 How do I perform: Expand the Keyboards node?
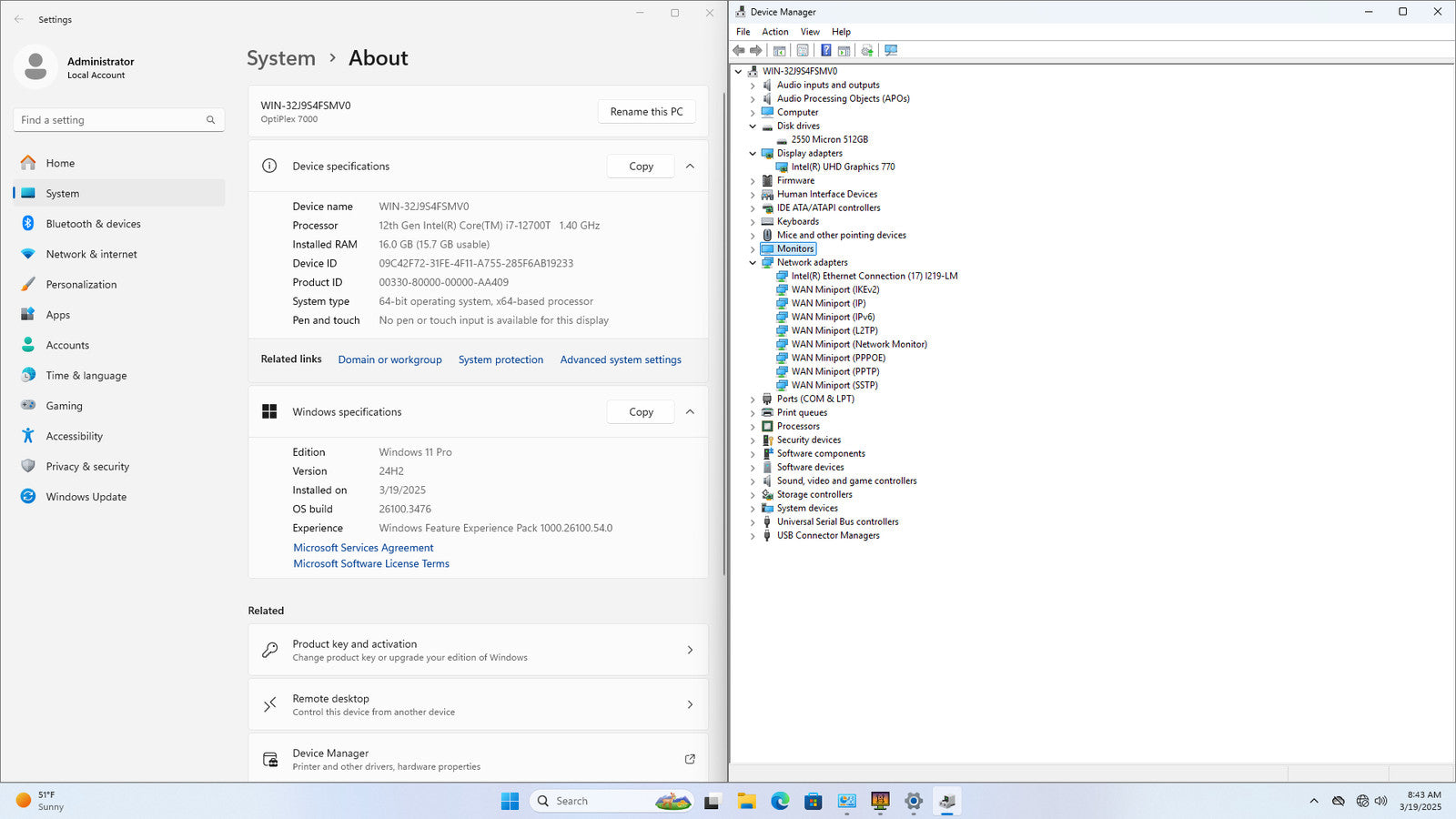click(x=753, y=222)
